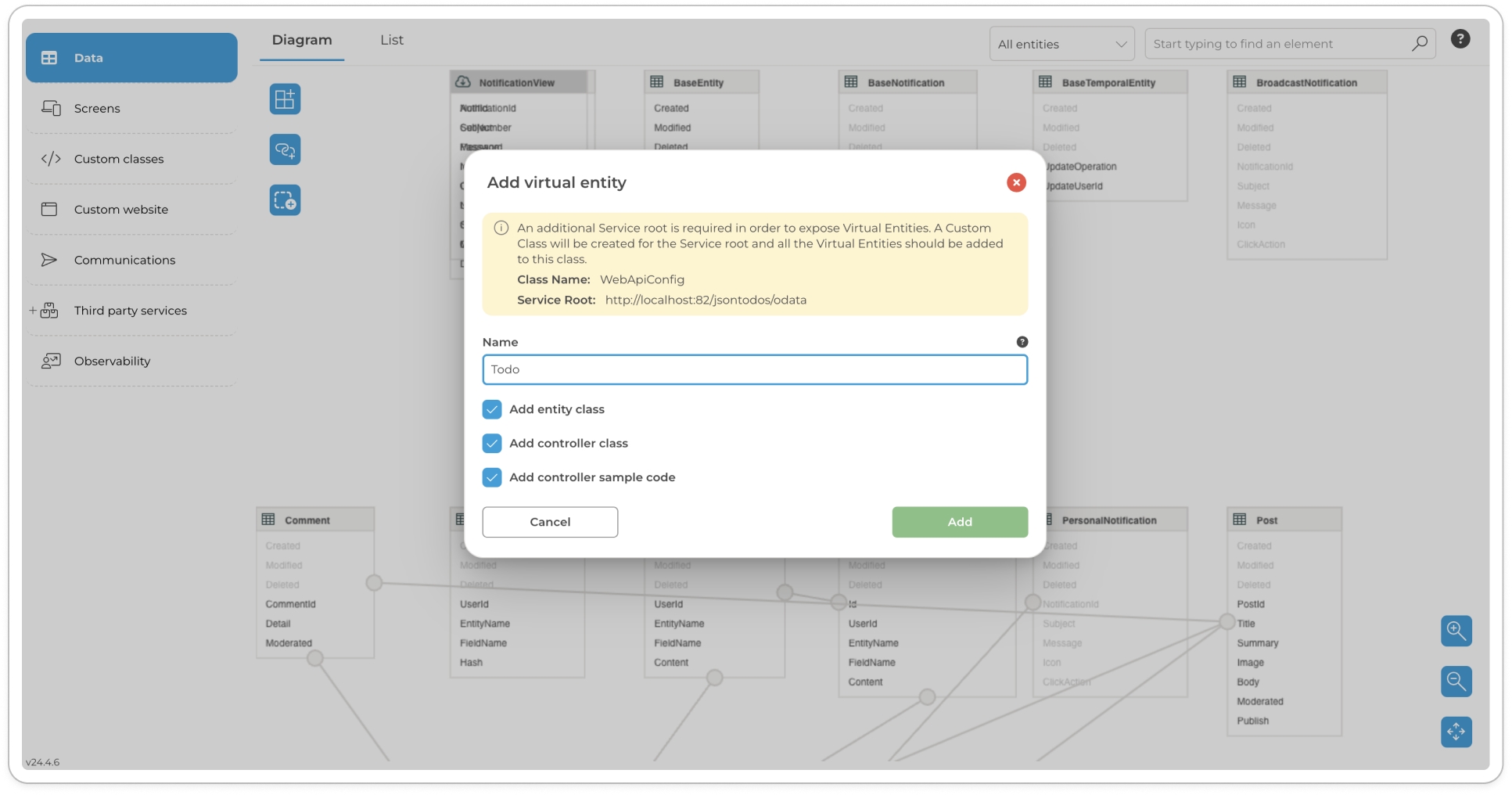Click the Name input field

(754, 369)
